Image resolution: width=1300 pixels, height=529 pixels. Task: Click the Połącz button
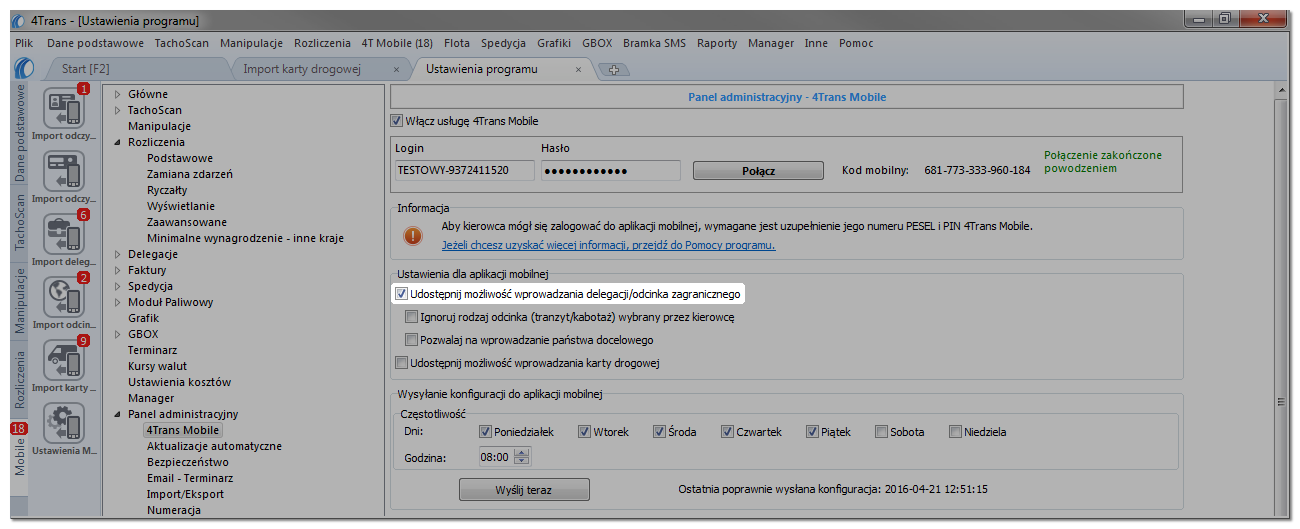[x=758, y=171]
